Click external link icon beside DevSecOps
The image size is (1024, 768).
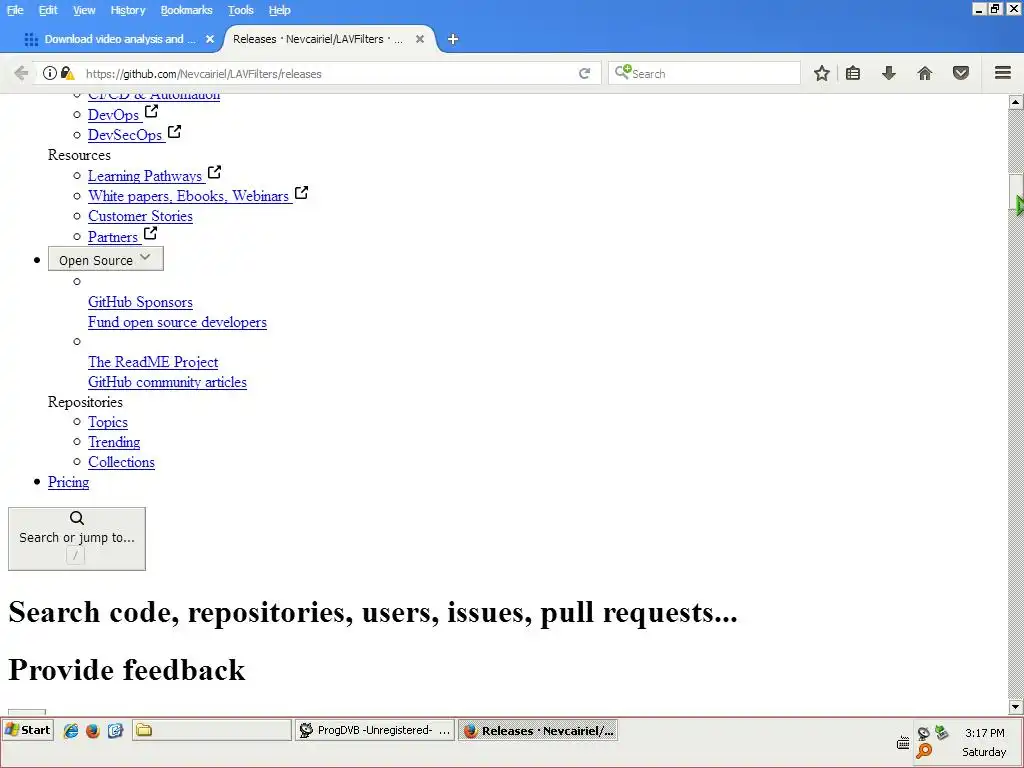point(174,131)
